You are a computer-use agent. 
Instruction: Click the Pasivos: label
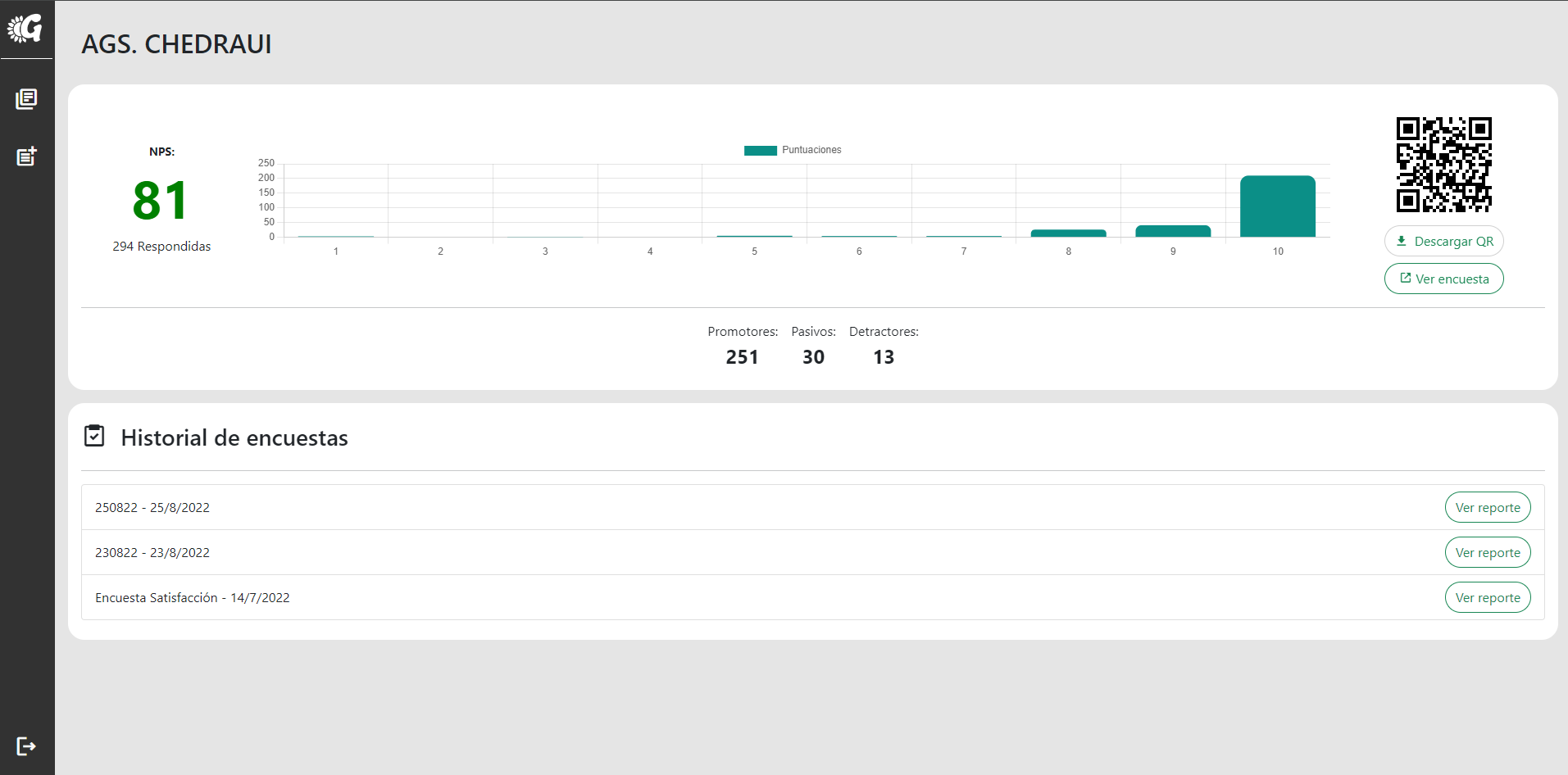(813, 332)
